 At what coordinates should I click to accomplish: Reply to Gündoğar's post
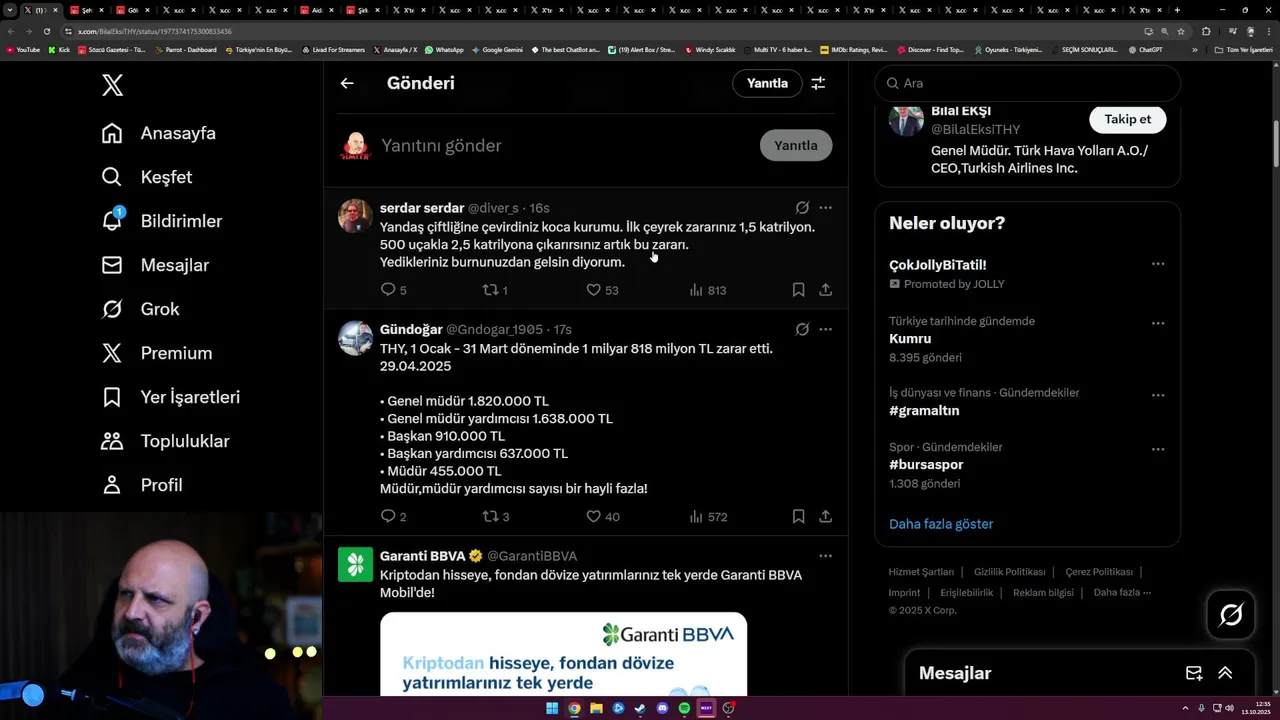[394, 517]
